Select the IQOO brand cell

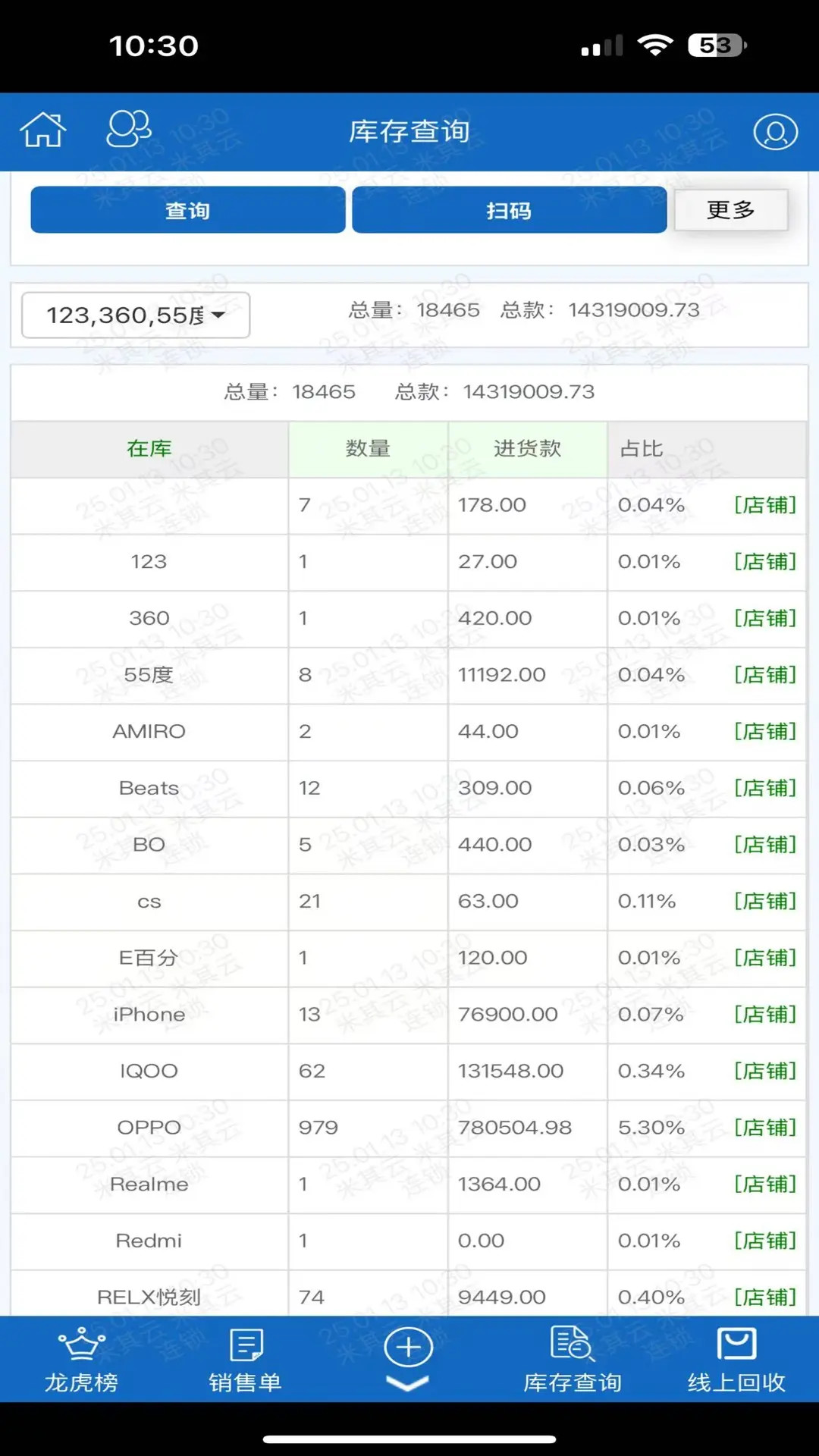(x=149, y=1072)
